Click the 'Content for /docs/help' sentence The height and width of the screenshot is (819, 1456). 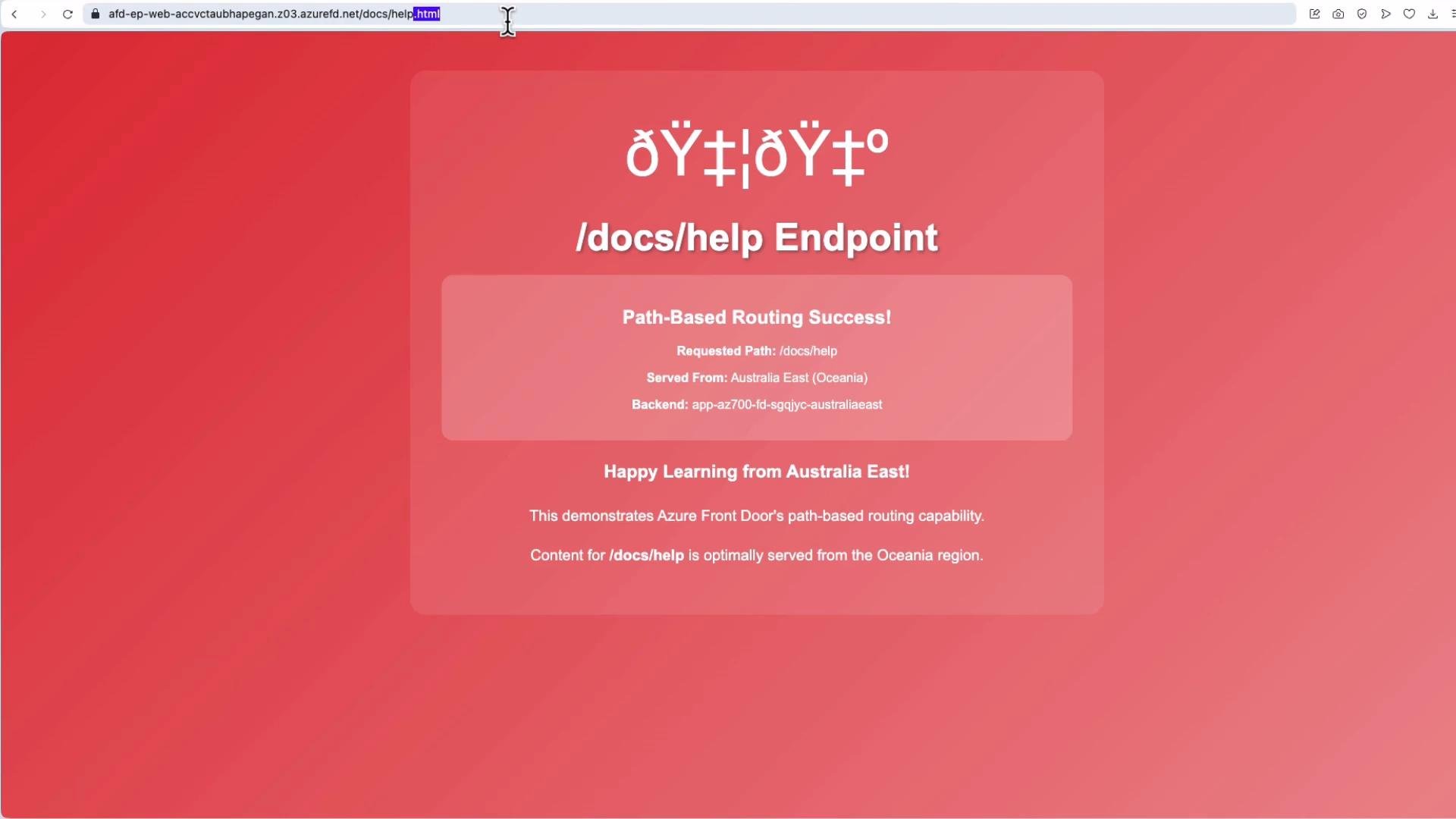(x=757, y=556)
